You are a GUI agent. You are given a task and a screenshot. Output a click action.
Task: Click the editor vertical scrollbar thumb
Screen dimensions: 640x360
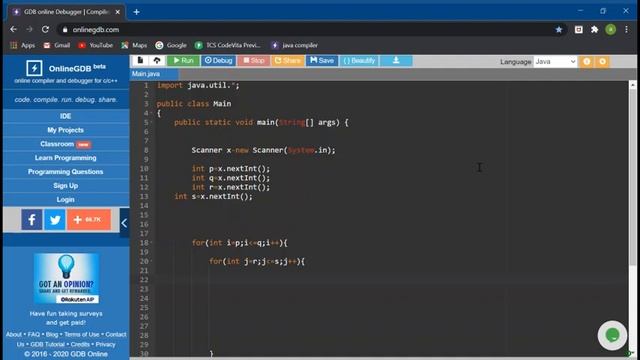(x=633, y=178)
